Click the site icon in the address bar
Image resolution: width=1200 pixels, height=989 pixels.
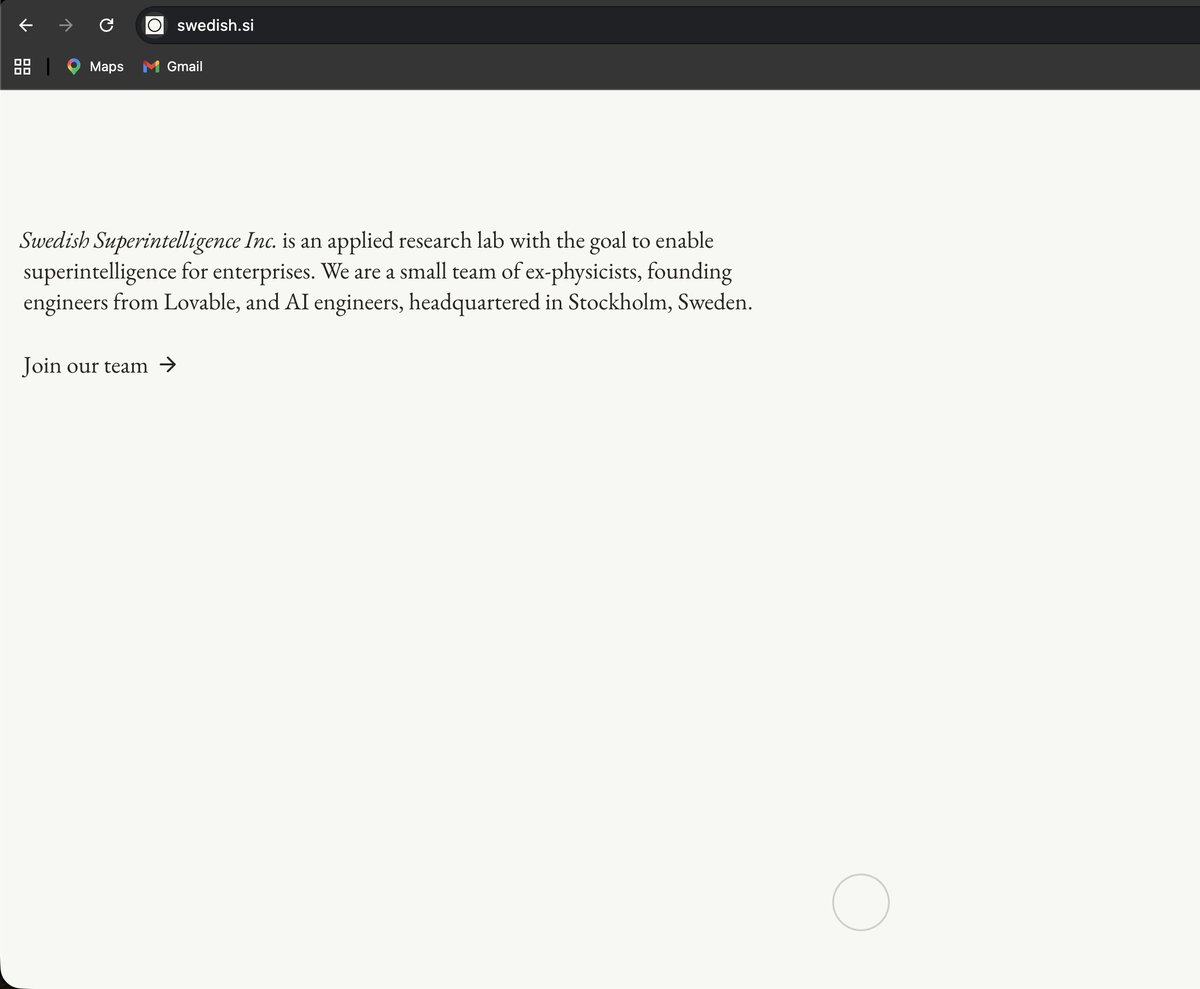pos(154,25)
